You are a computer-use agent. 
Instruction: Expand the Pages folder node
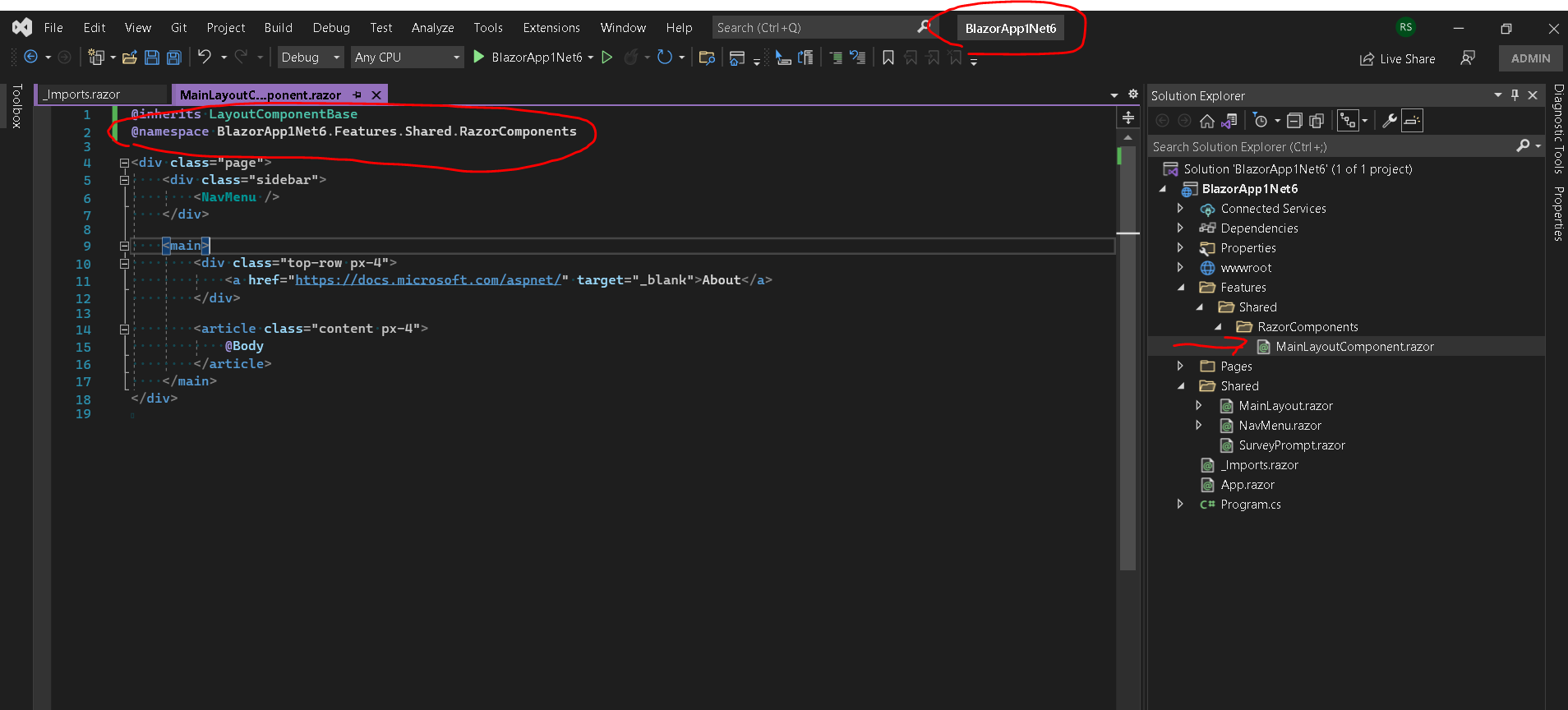[1180, 366]
